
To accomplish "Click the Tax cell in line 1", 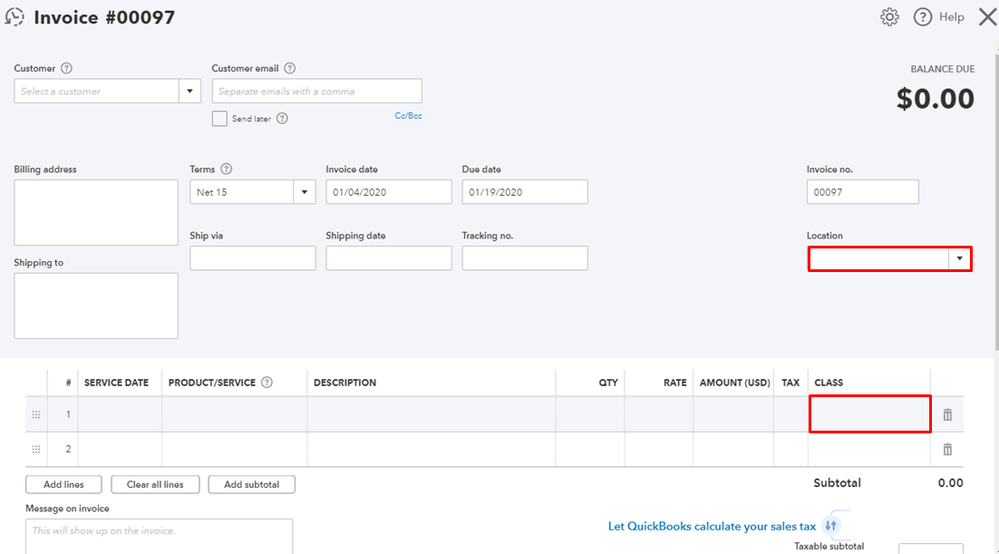I will tap(791, 414).
